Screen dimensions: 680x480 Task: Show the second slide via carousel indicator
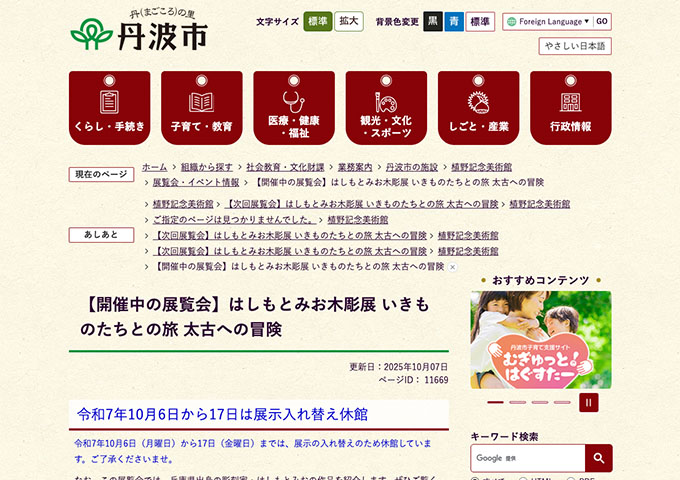pyautogui.click(x=517, y=402)
